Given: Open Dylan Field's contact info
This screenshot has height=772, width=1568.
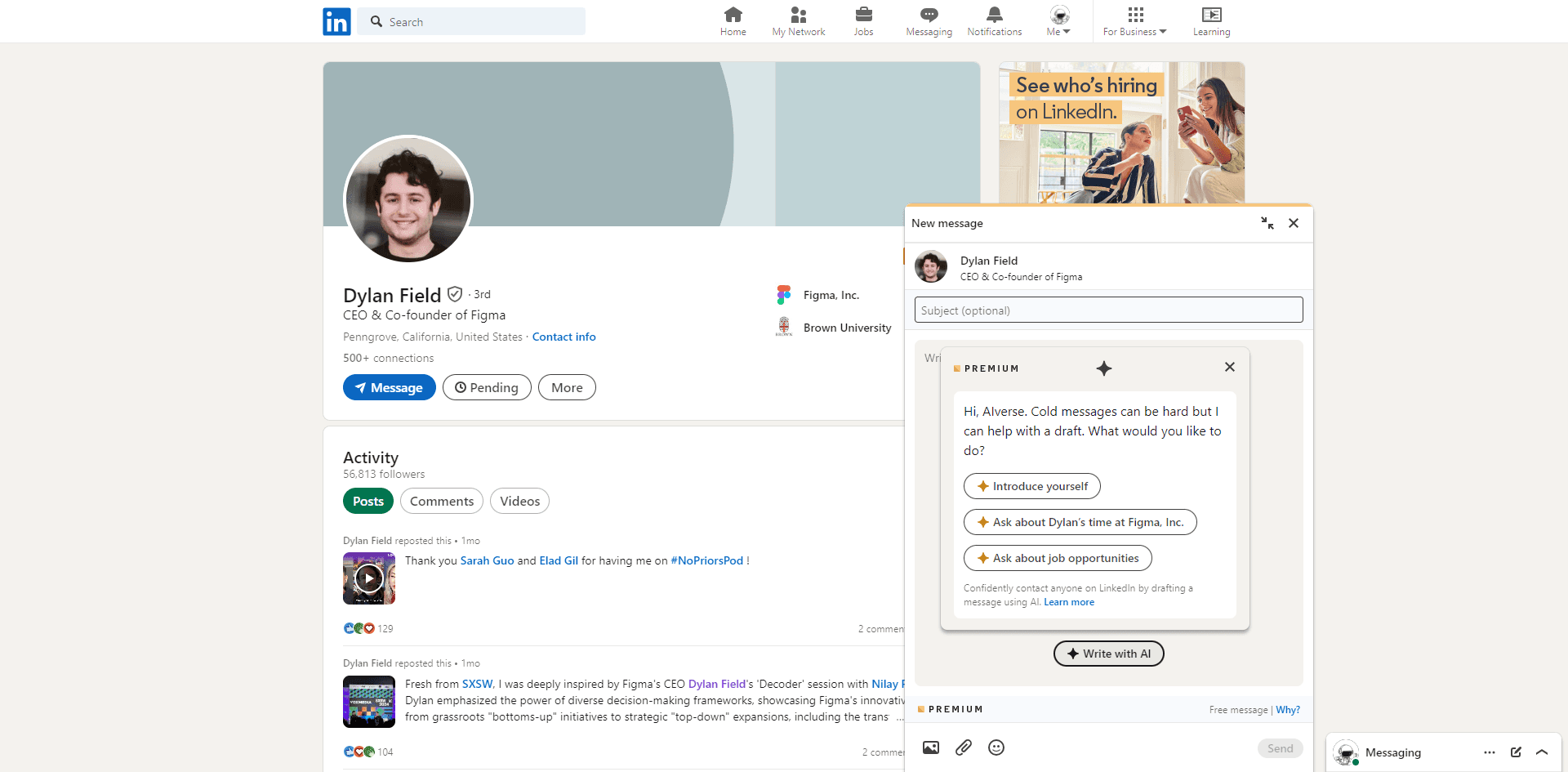Looking at the screenshot, I should tap(563, 337).
